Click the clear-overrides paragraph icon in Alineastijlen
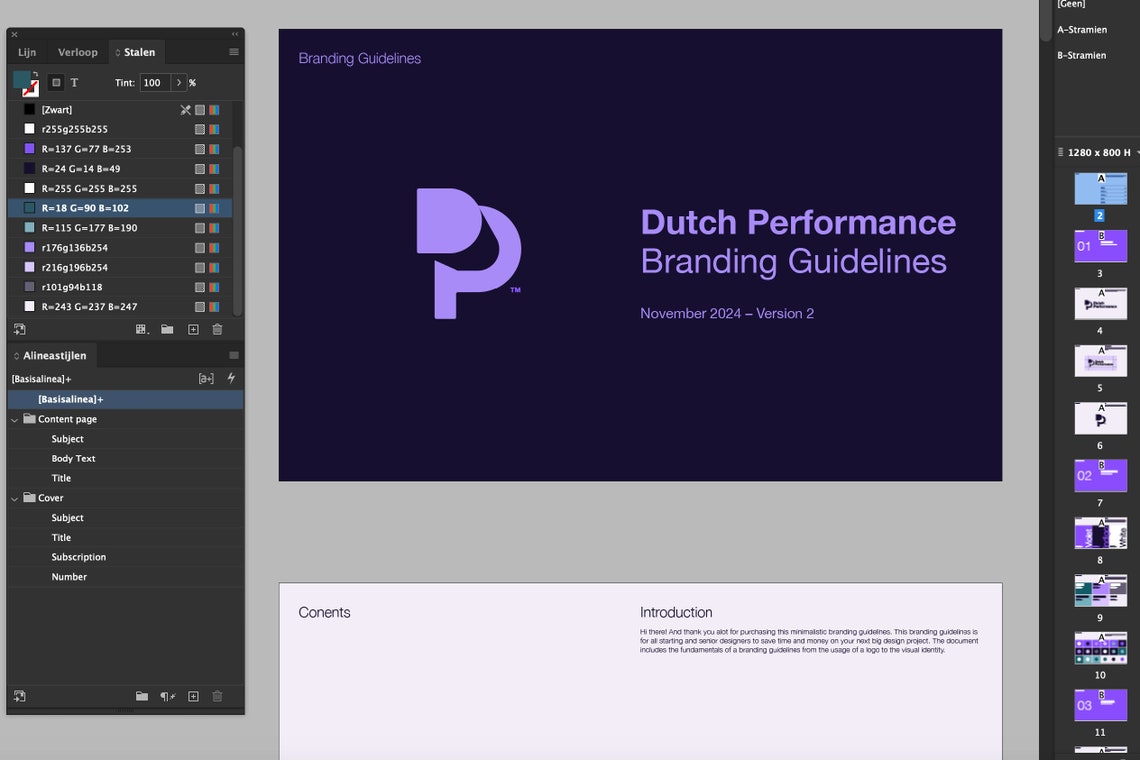The height and width of the screenshot is (760, 1140). tap(166, 696)
